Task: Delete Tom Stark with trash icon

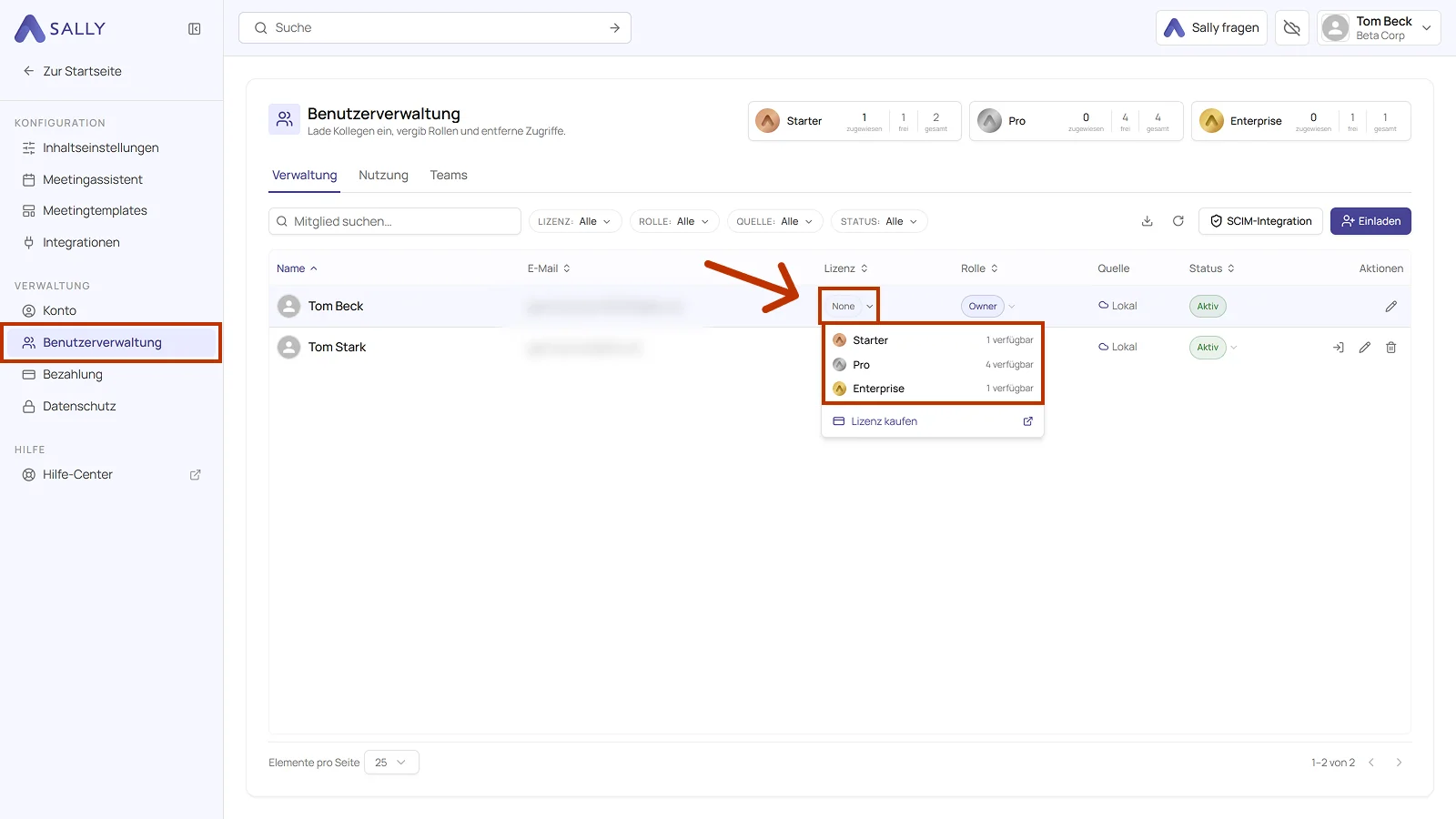Action: click(1391, 348)
